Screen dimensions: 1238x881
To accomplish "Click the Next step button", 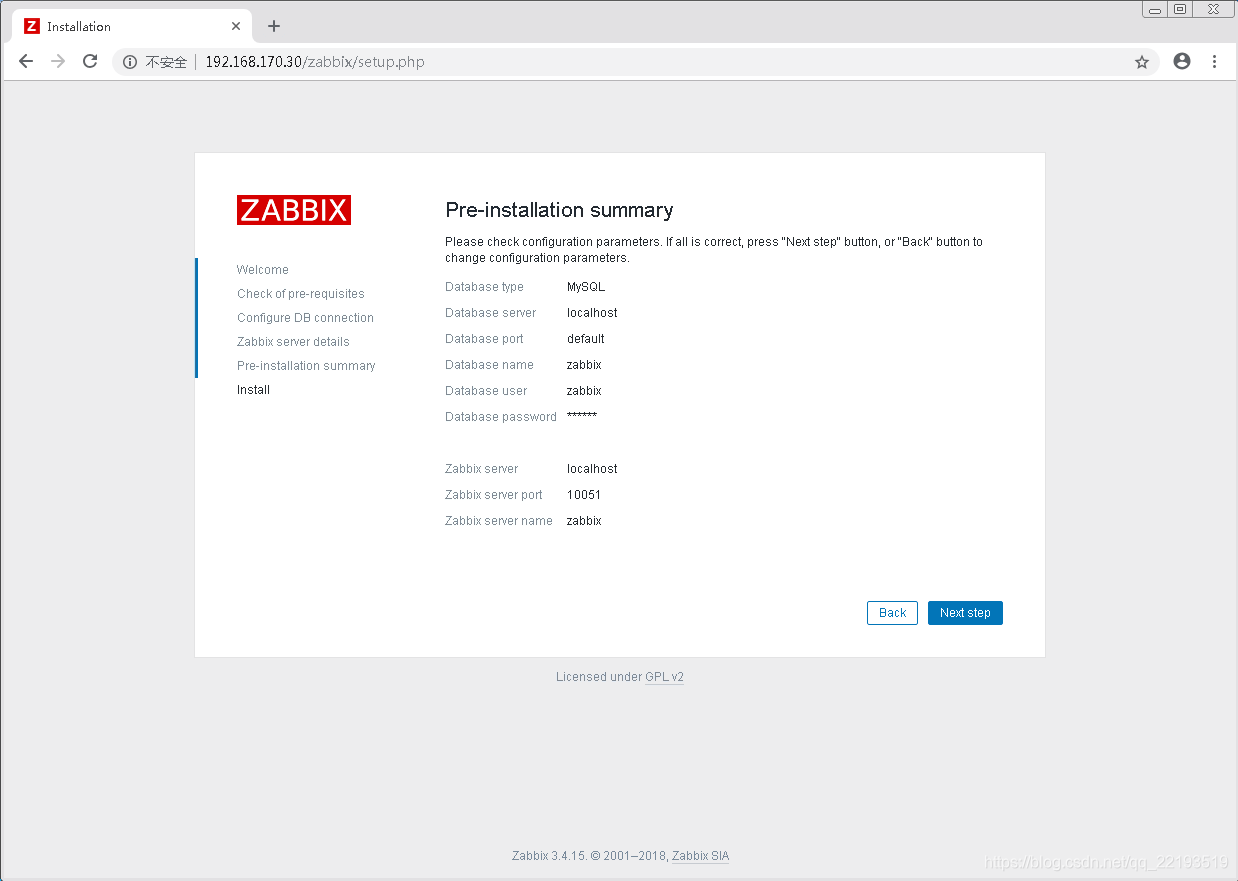I will (x=965, y=613).
